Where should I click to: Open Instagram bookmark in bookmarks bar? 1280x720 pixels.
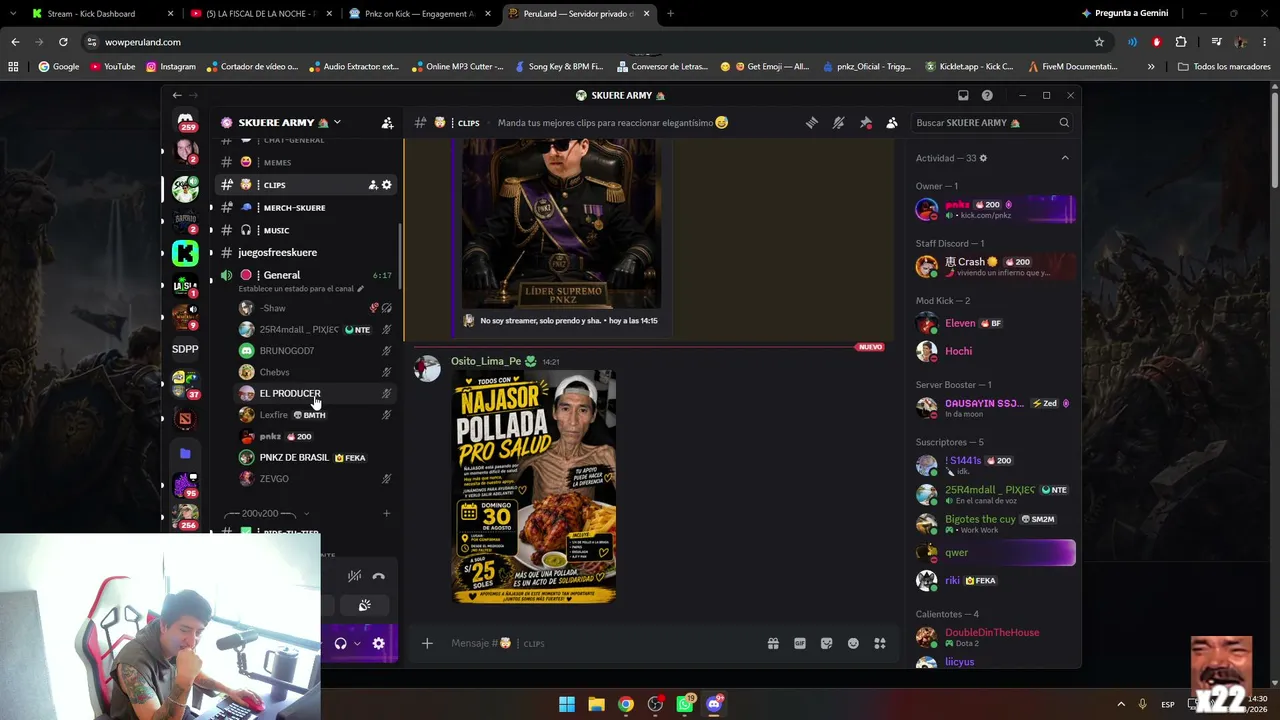[x=171, y=67]
